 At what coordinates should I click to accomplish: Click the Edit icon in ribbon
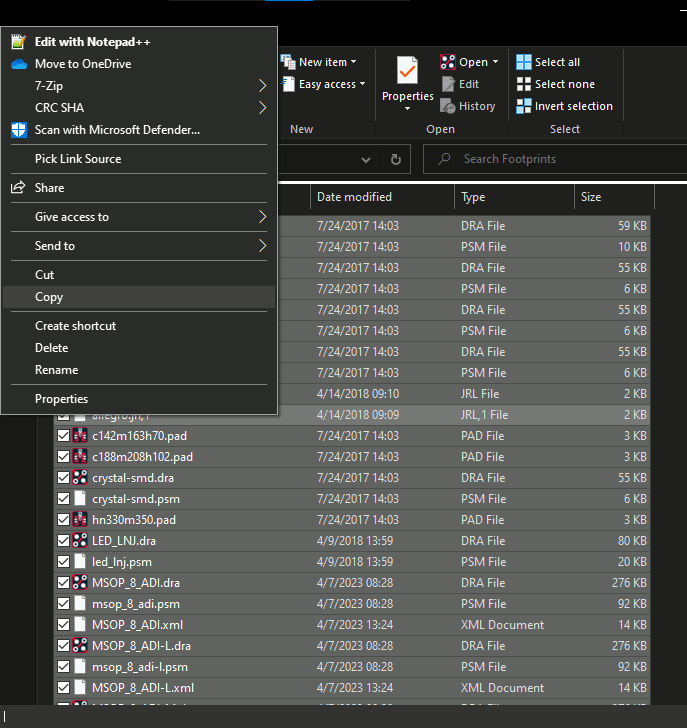click(448, 84)
